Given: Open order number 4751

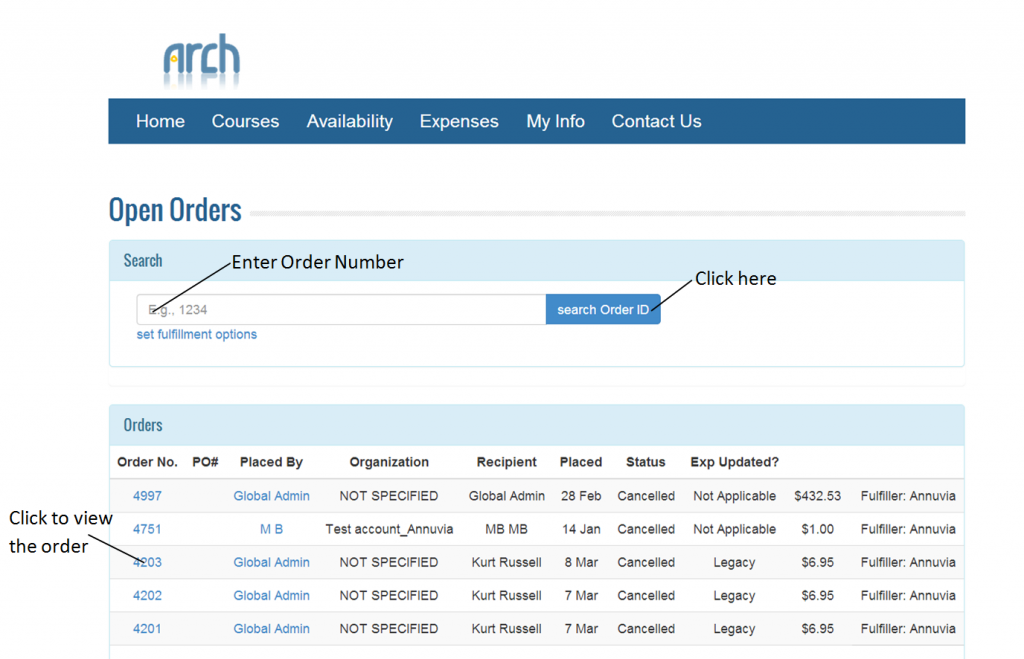Looking at the screenshot, I should pos(147,529).
